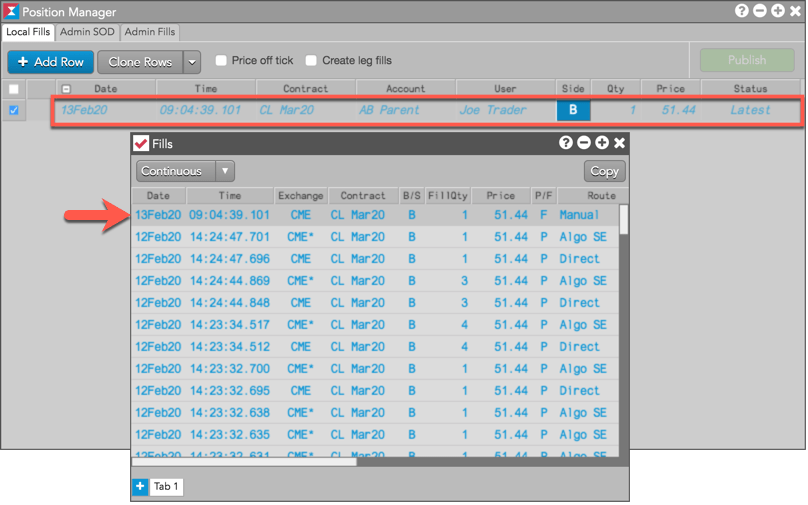Click the Account column header

click(406, 89)
